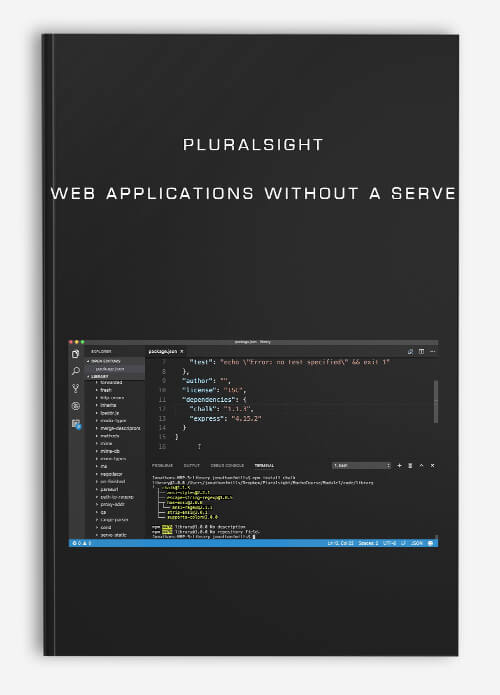Open the terminal selector dropdown
This screenshot has height=695, width=500.
point(362,465)
